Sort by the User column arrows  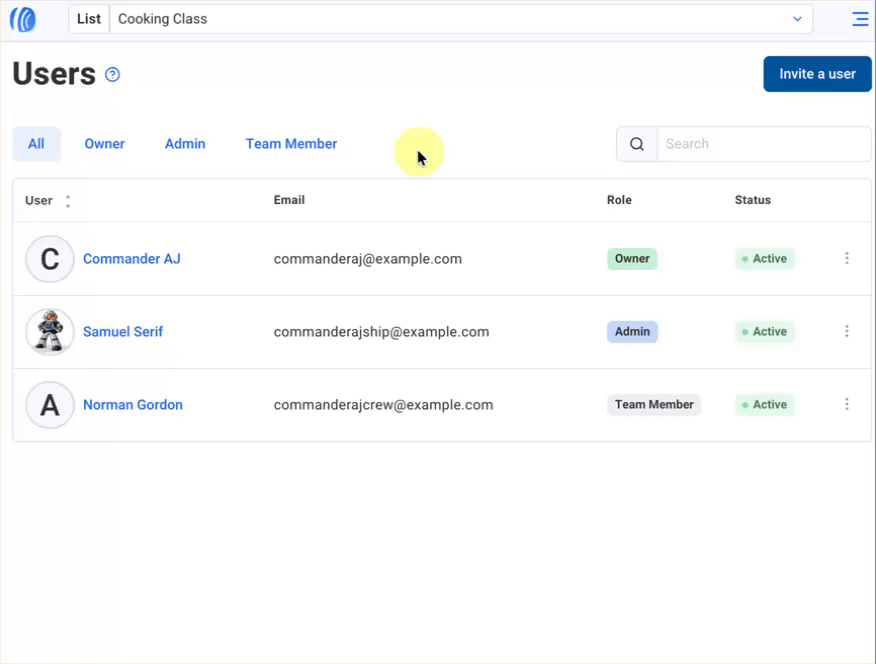pyautogui.click(x=68, y=201)
